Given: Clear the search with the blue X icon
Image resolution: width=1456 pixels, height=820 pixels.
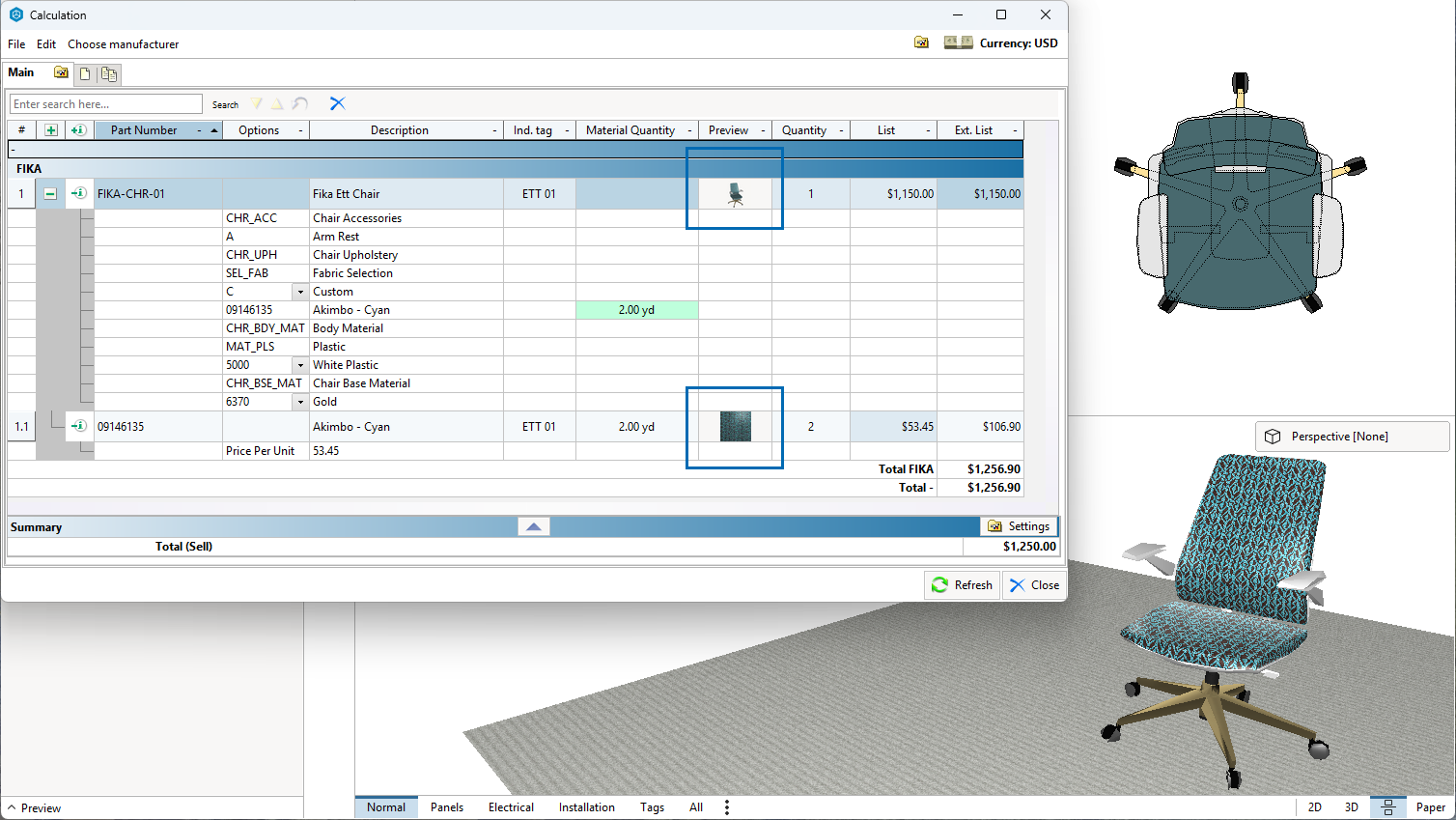Looking at the screenshot, I should (337, 103).
